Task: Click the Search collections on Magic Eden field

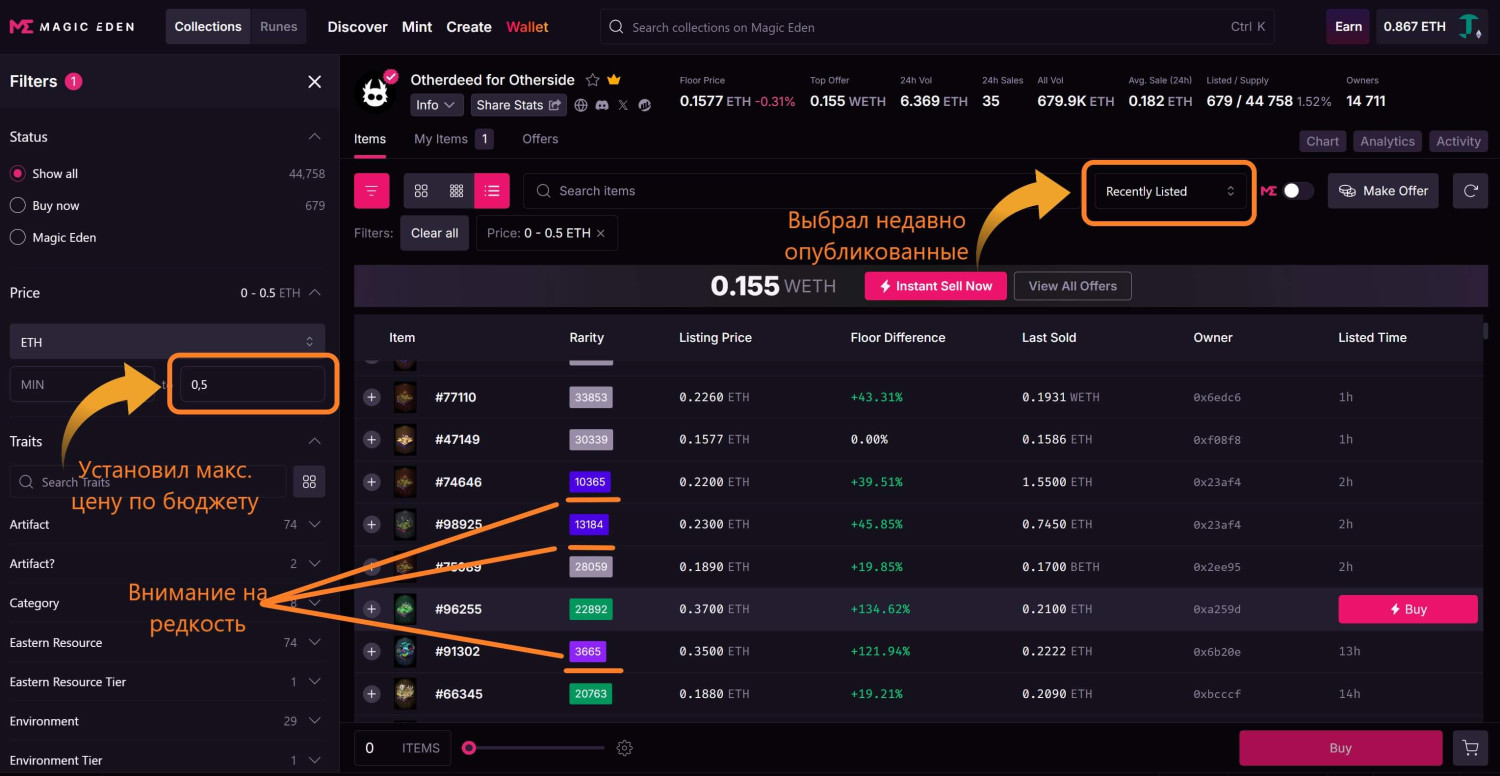Action: pyautogui.click(x=938, y=27)
